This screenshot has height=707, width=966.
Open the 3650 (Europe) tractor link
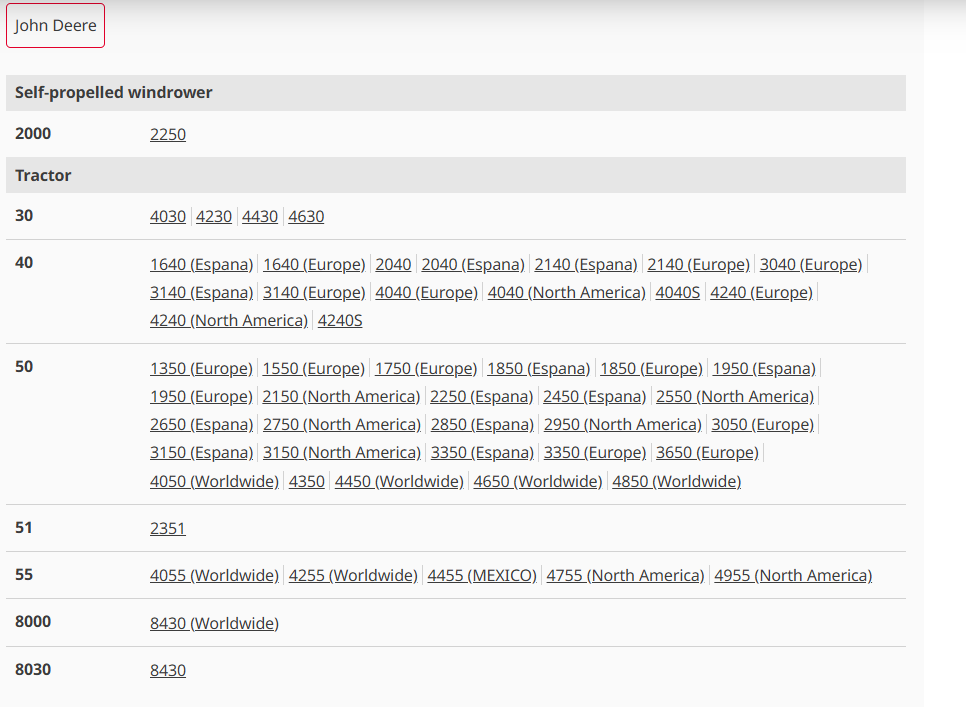pos(707,452)
